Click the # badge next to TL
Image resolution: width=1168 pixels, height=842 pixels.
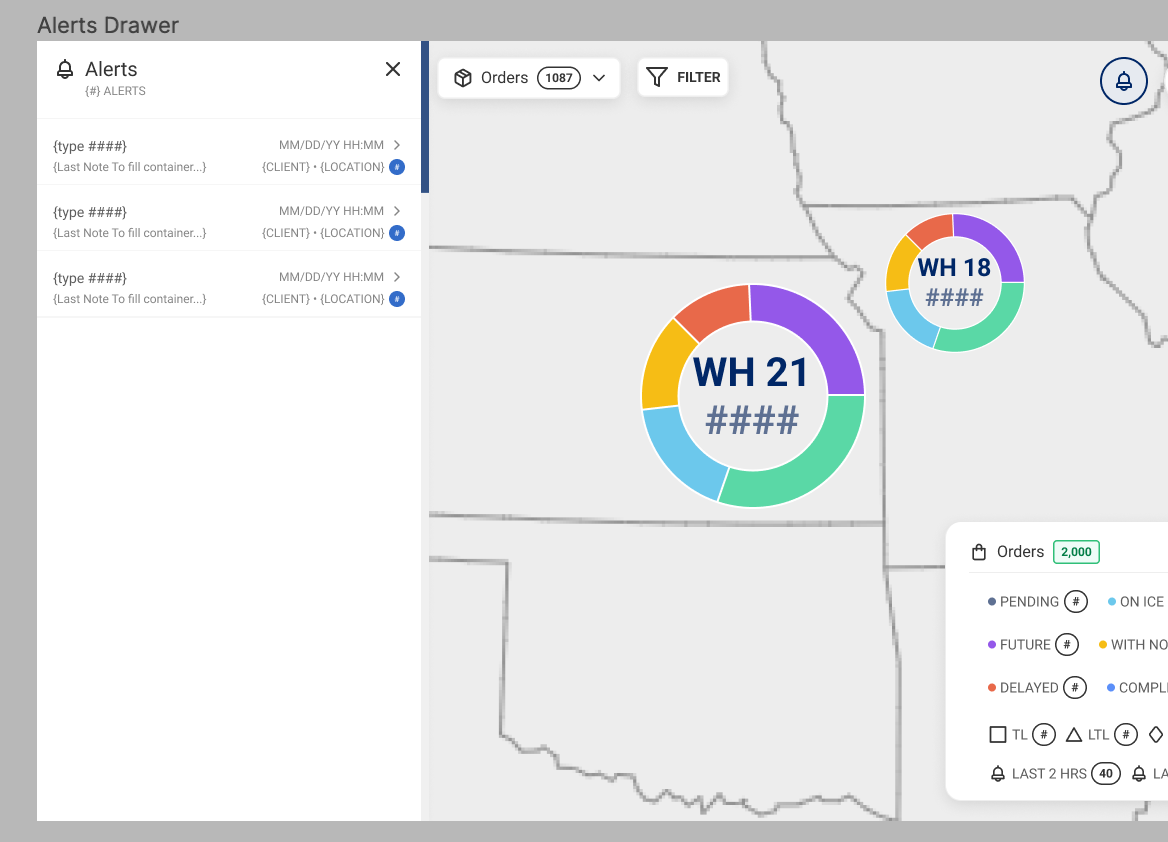coord(1044,735)
